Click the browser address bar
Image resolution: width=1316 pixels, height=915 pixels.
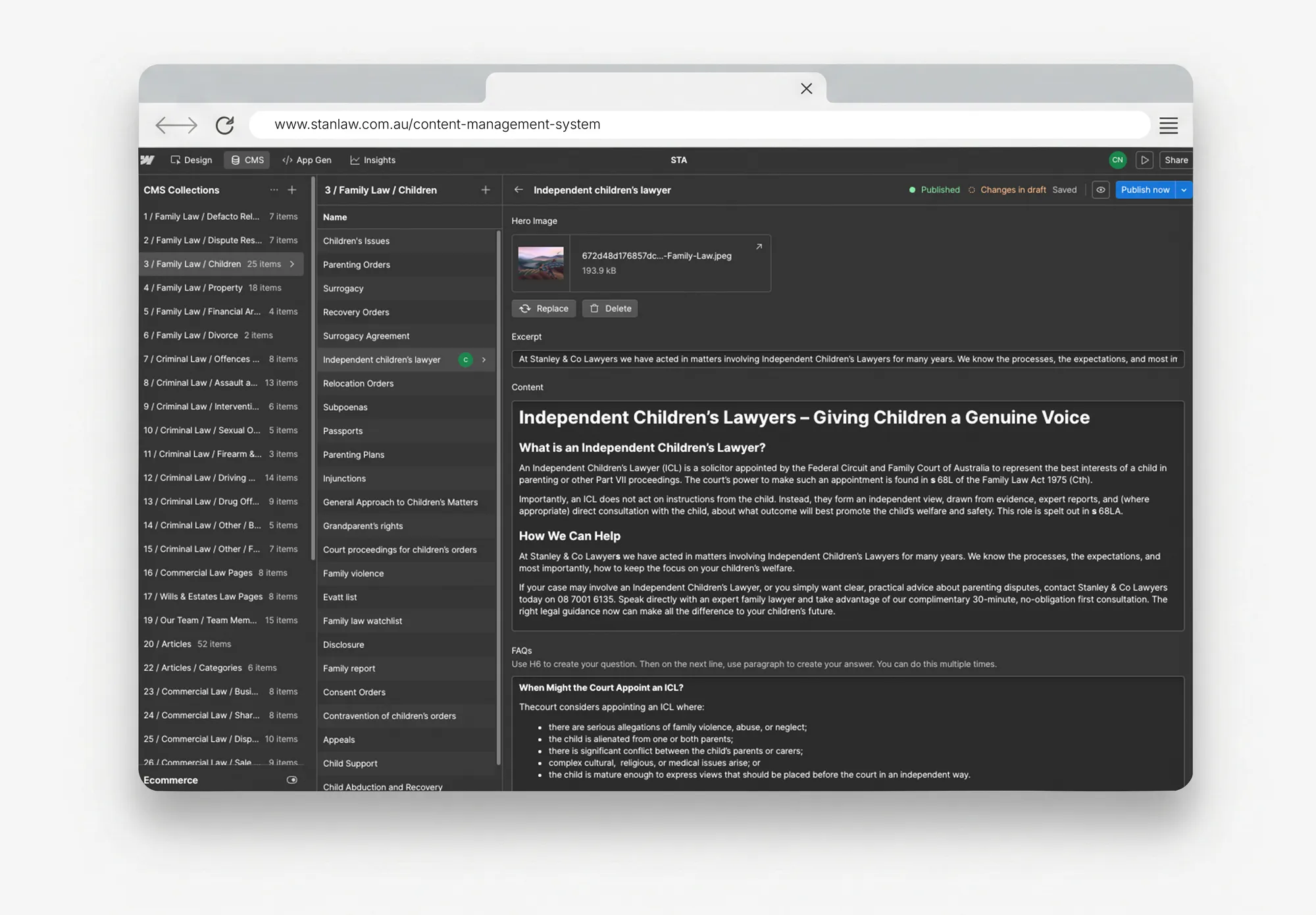pyautogui.click(x=699, y=125)
